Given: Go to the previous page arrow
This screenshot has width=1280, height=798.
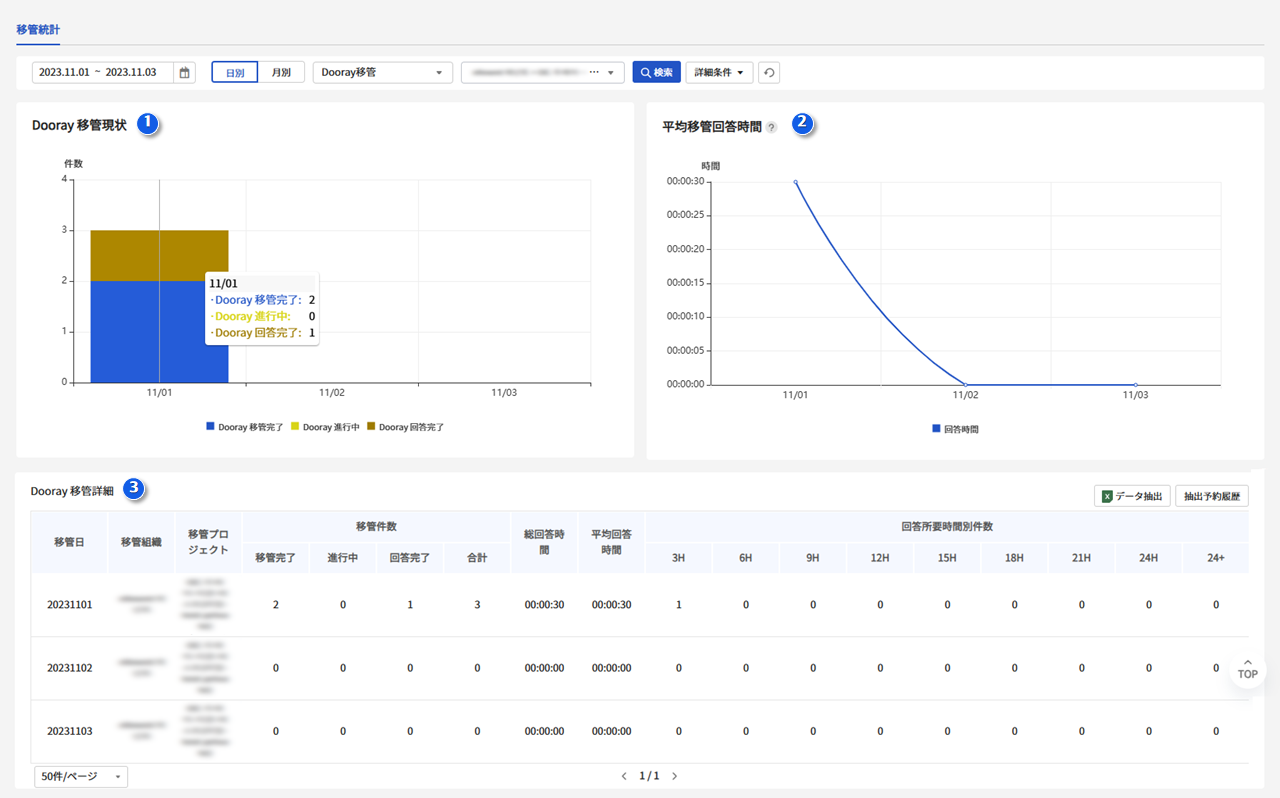Looking at the screenshot, I should [625, 776].
